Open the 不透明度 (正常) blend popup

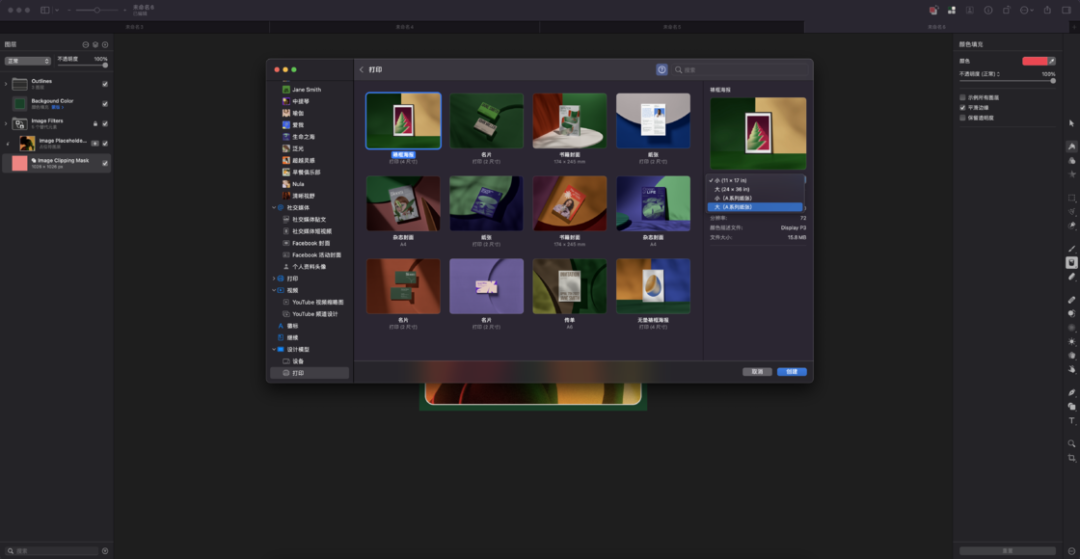(x=980, y=74)
